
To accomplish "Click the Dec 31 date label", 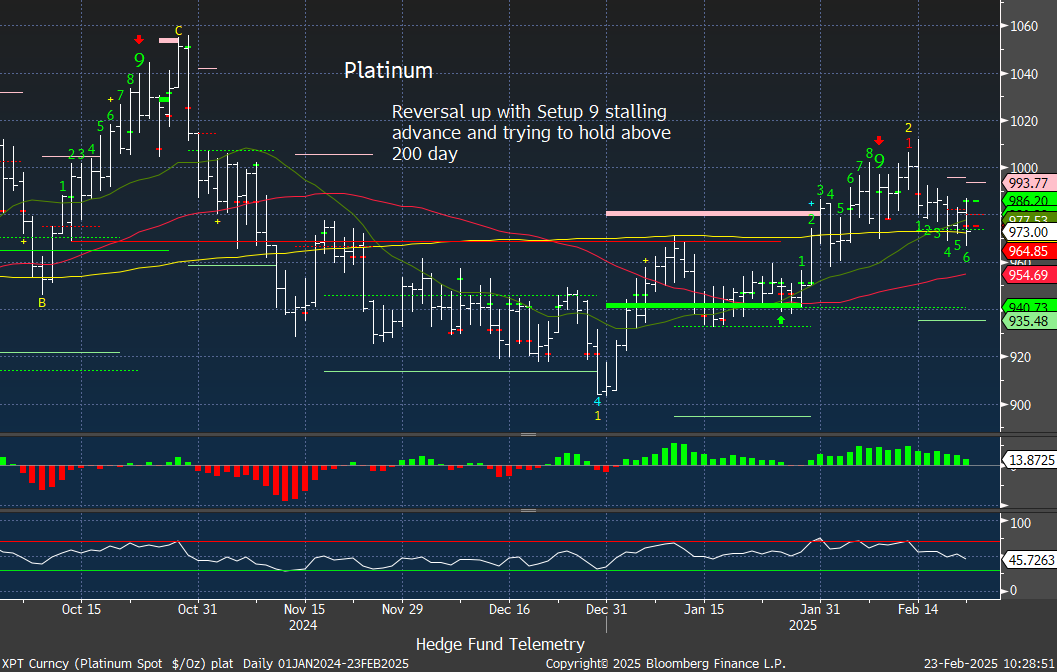I will tap(606, 609).
